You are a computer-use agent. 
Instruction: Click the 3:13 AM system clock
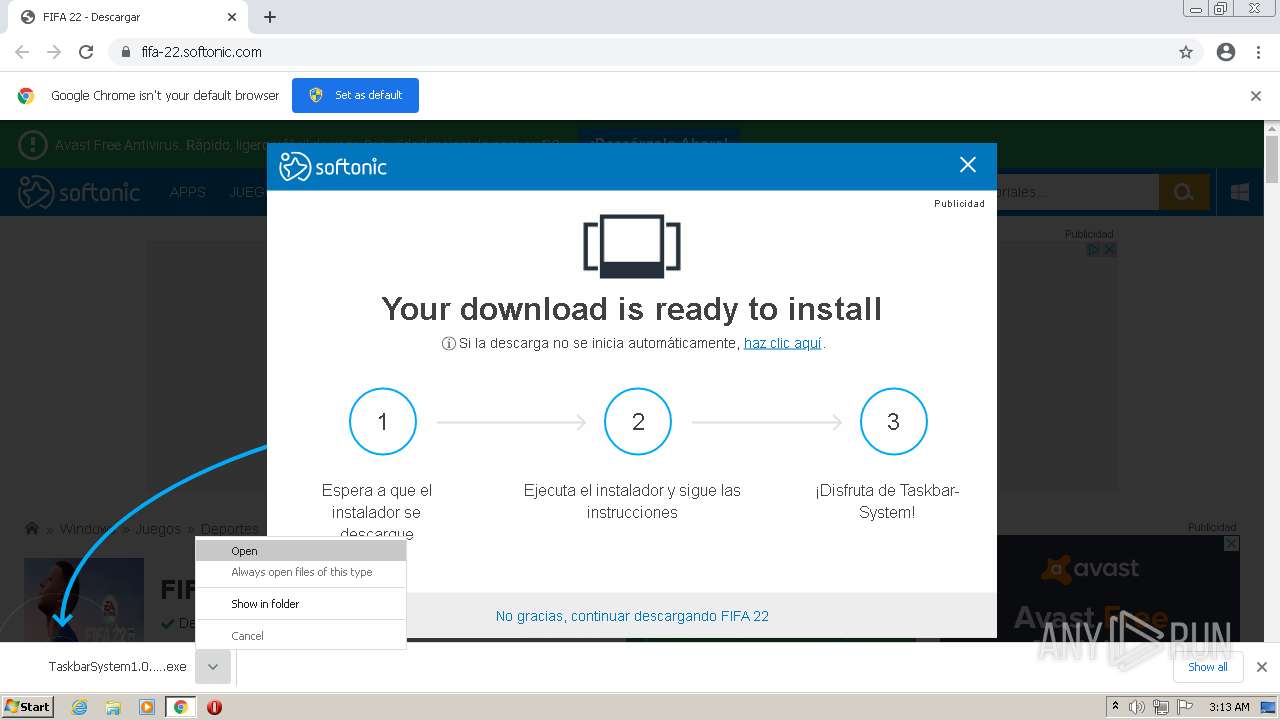(1229, 707)
